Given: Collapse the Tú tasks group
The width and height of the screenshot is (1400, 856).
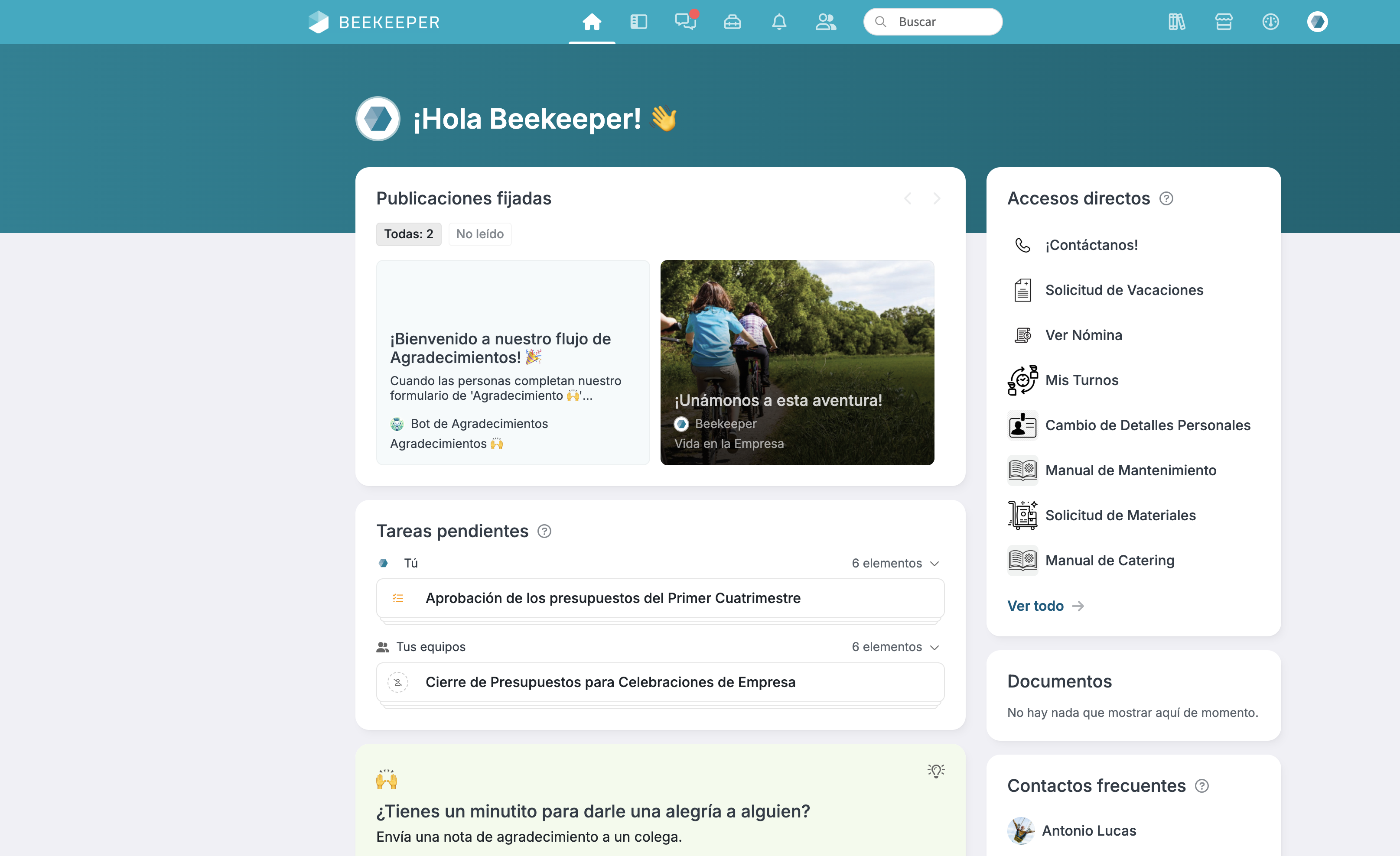Looking at the screenshot, I should pyautogui.click(x=934, y=564).
